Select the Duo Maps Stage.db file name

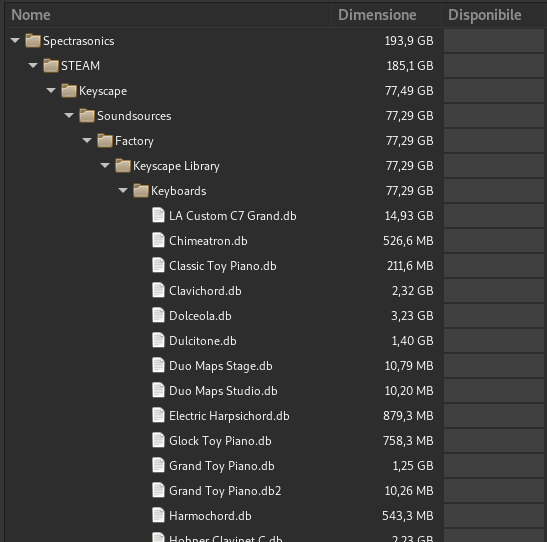tap(221, 366)
